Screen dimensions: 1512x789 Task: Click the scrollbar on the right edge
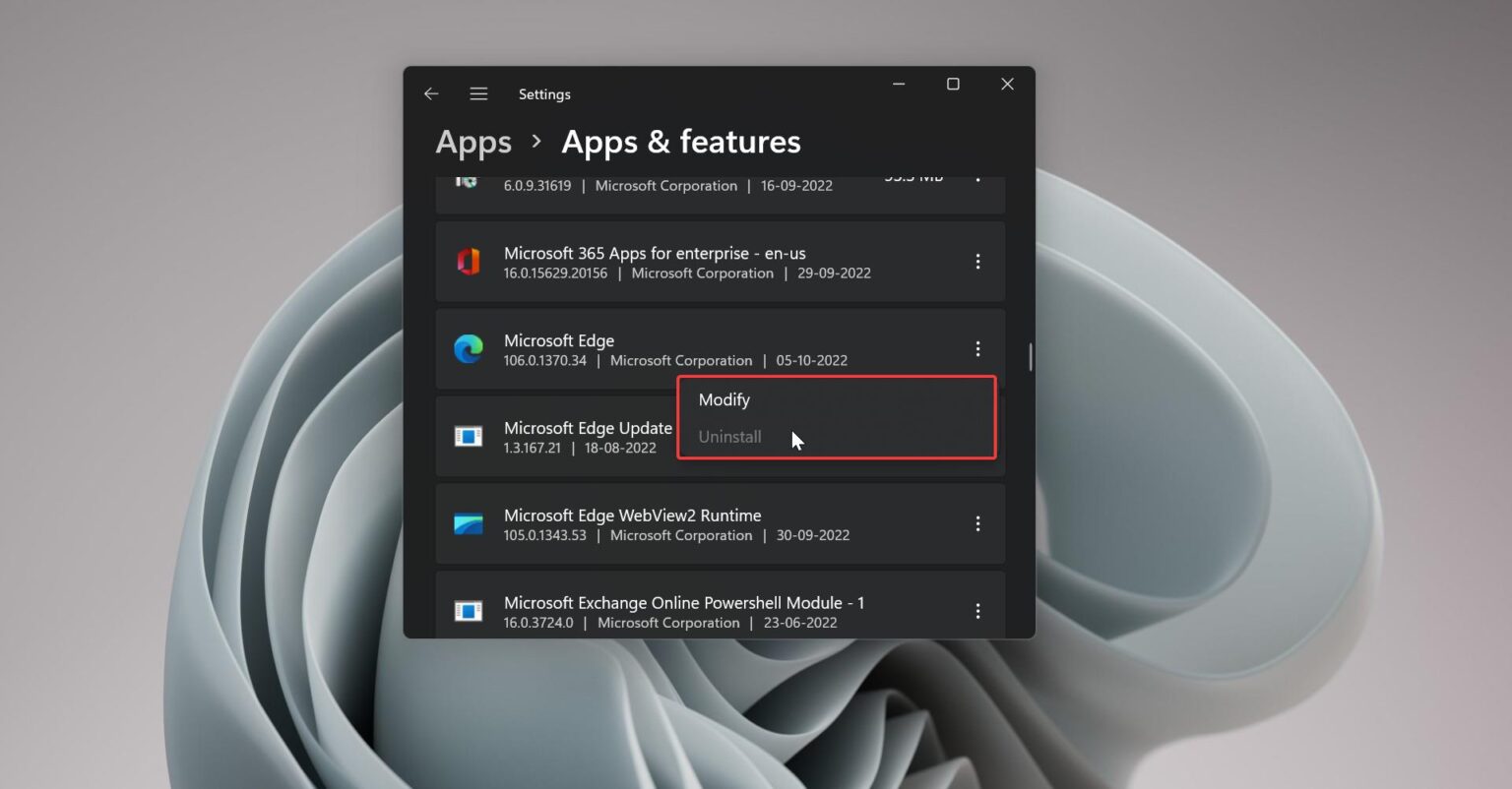click(x=1030, y=357)
